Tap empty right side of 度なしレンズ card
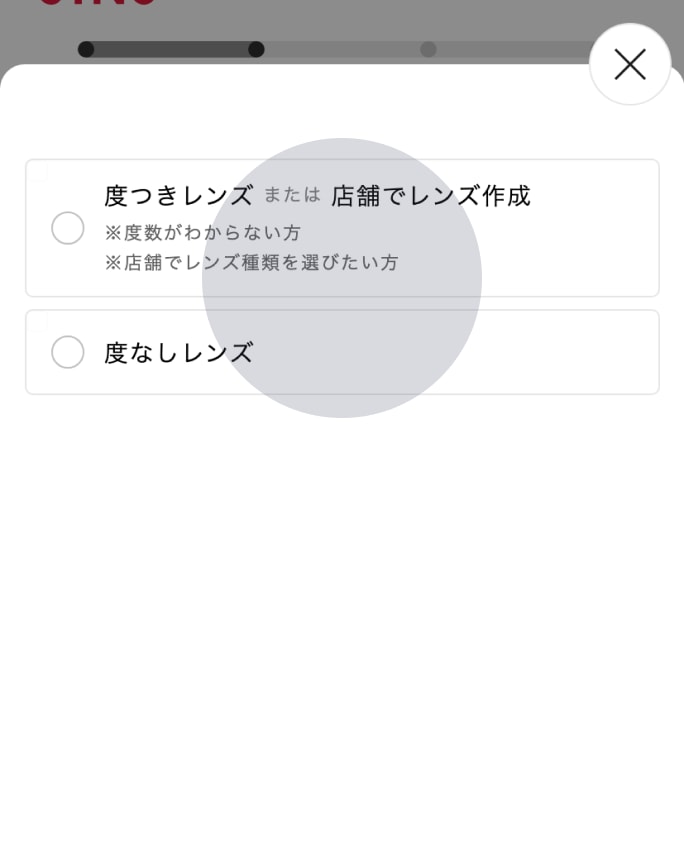Viewport: 684px width, 860px height. 560,352
